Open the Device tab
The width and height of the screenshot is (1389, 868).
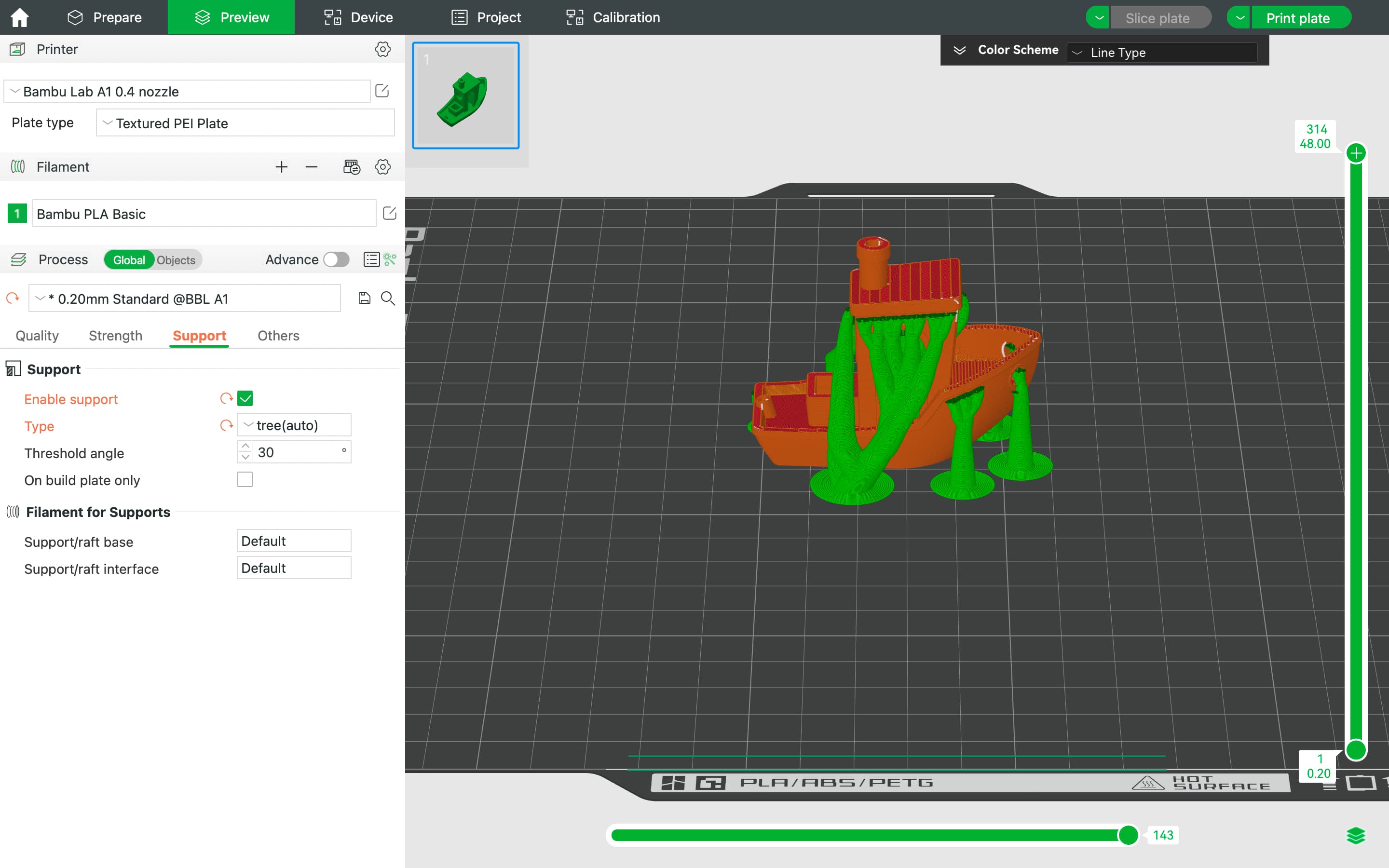358,17
